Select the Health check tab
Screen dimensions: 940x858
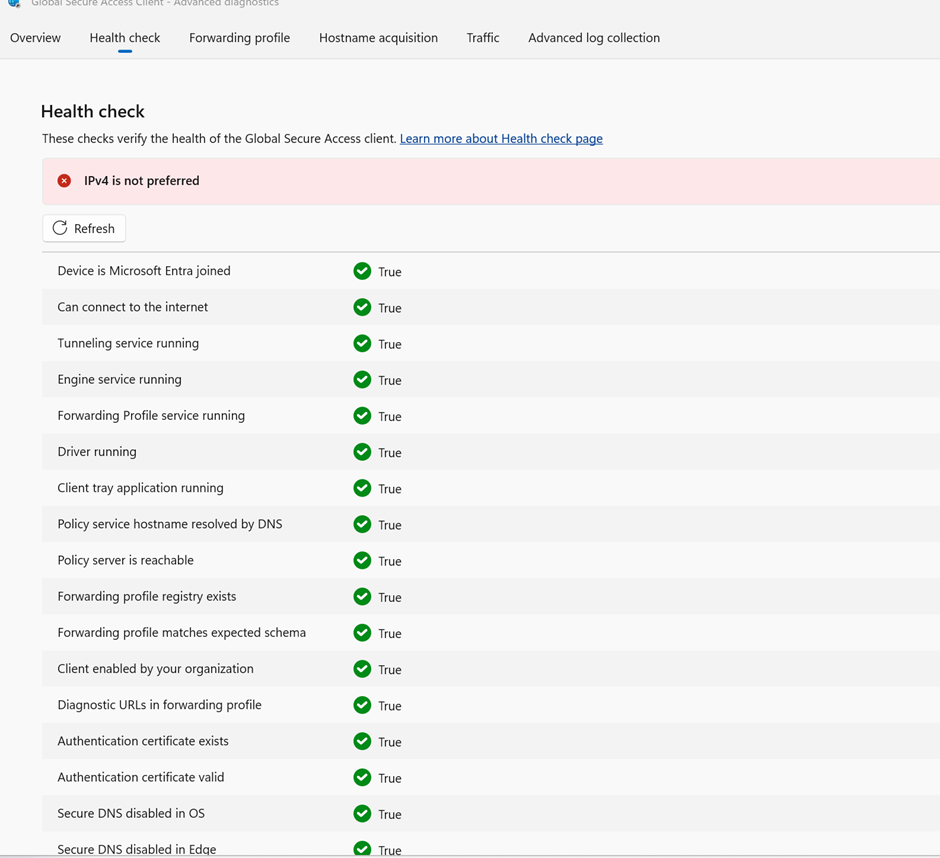(x=124, y=38)
